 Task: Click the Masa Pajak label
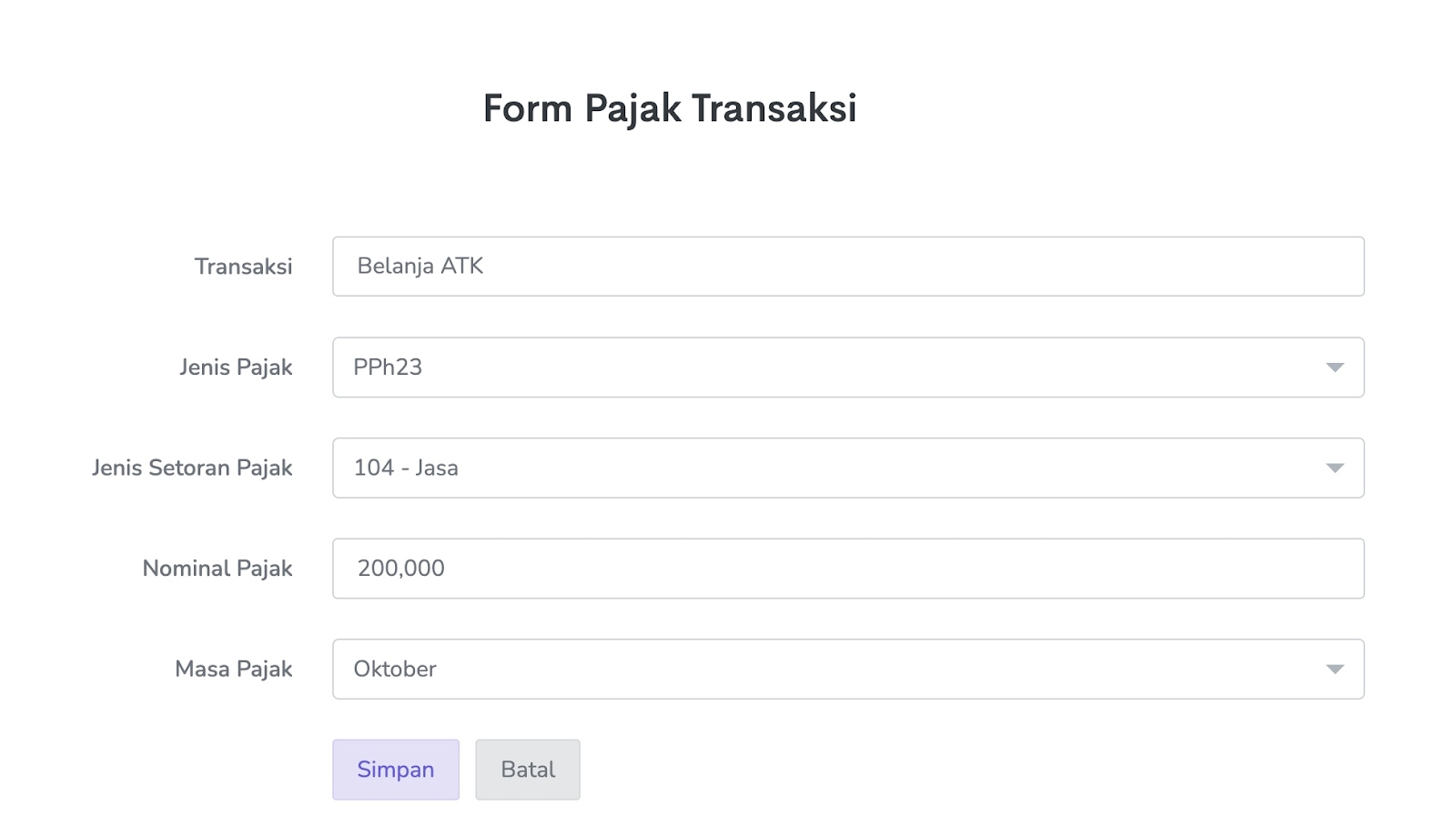(x=233, y=670)
